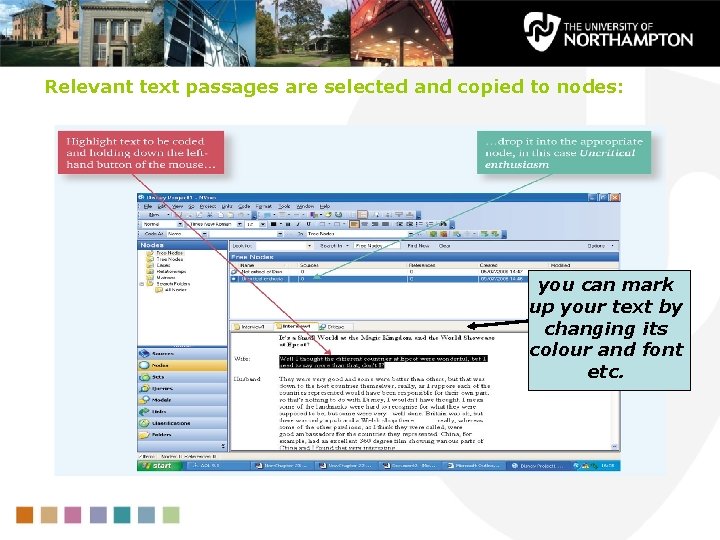Open the Window menu
The height and width of the screenshot is (540, 720).
(305, 206)
